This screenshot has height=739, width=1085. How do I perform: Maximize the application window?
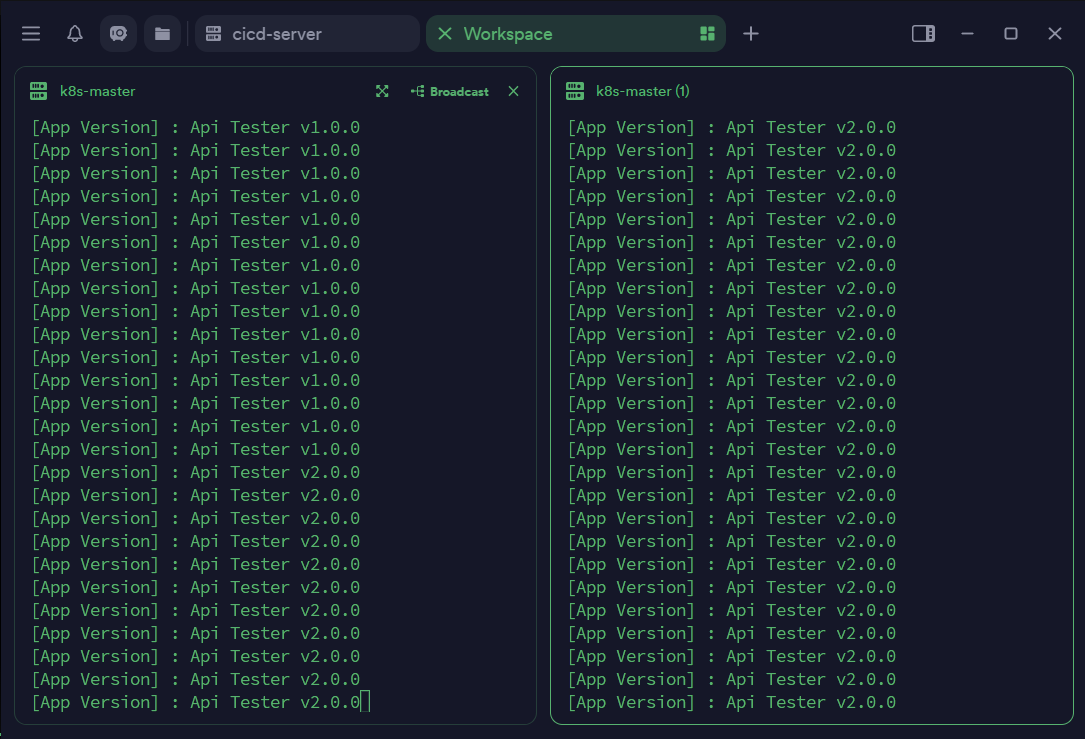point(1011,34)
